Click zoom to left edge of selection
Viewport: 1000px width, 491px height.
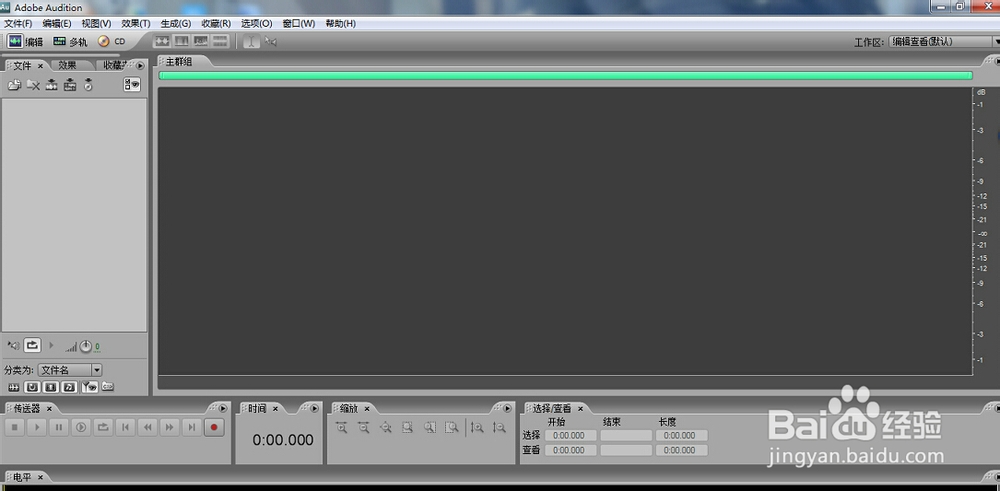coord(430,428)
